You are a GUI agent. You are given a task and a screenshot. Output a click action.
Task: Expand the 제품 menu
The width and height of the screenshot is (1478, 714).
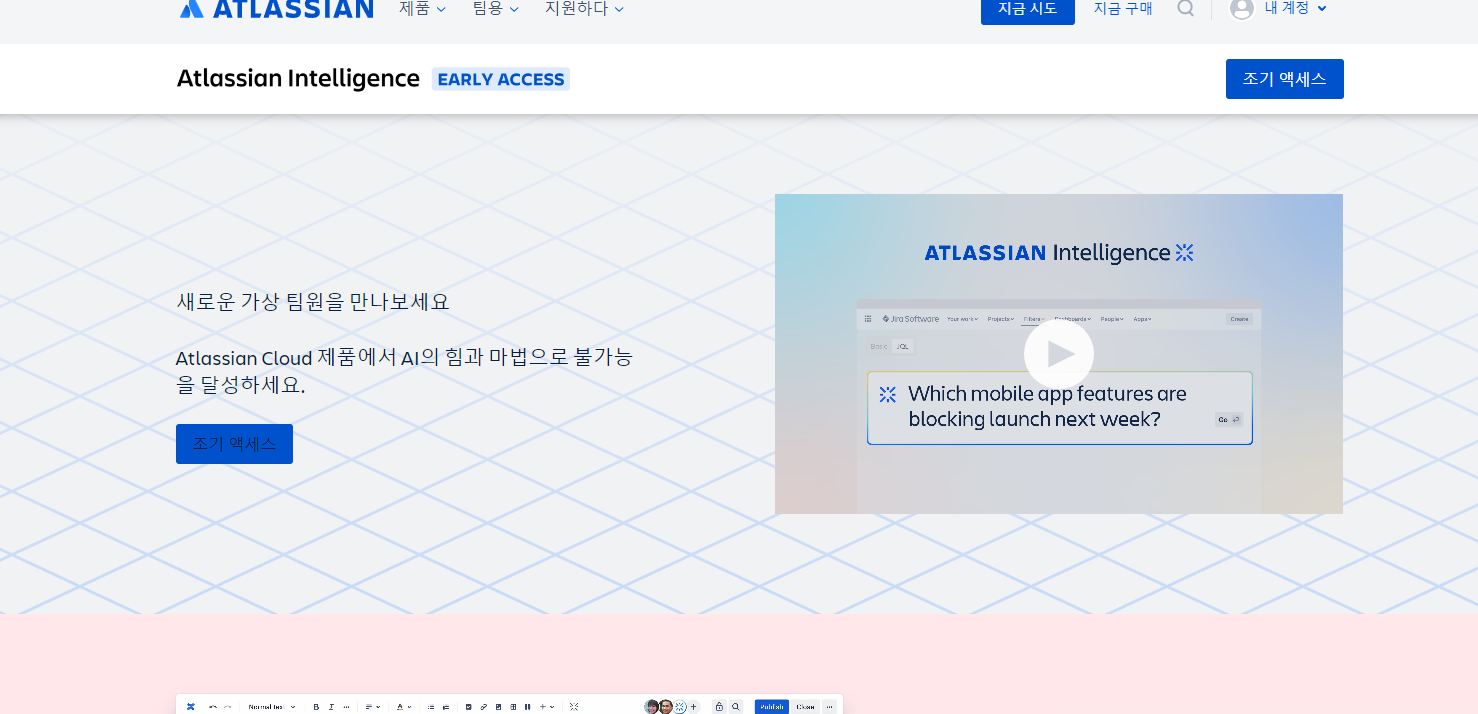tap(422, 8)
